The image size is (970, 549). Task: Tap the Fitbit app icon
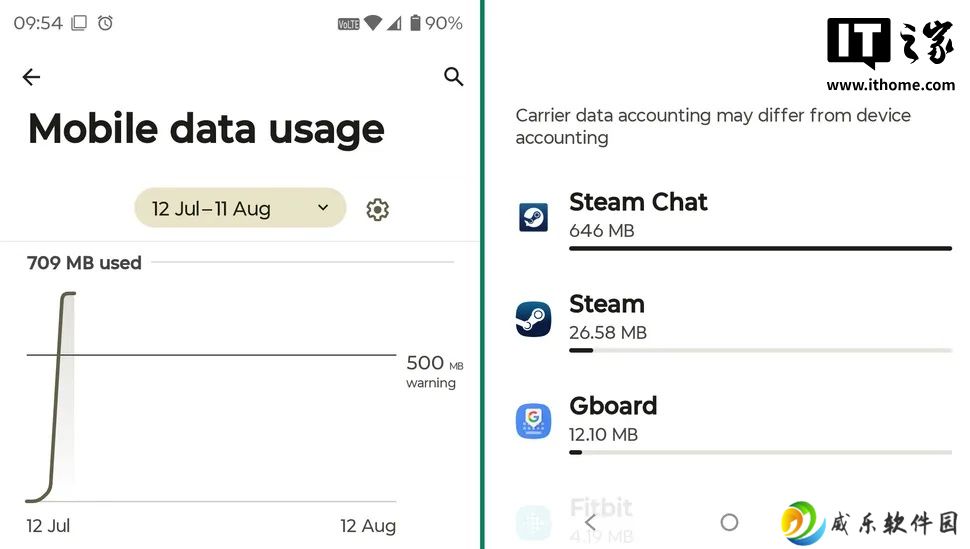click(x=533, y=523)
